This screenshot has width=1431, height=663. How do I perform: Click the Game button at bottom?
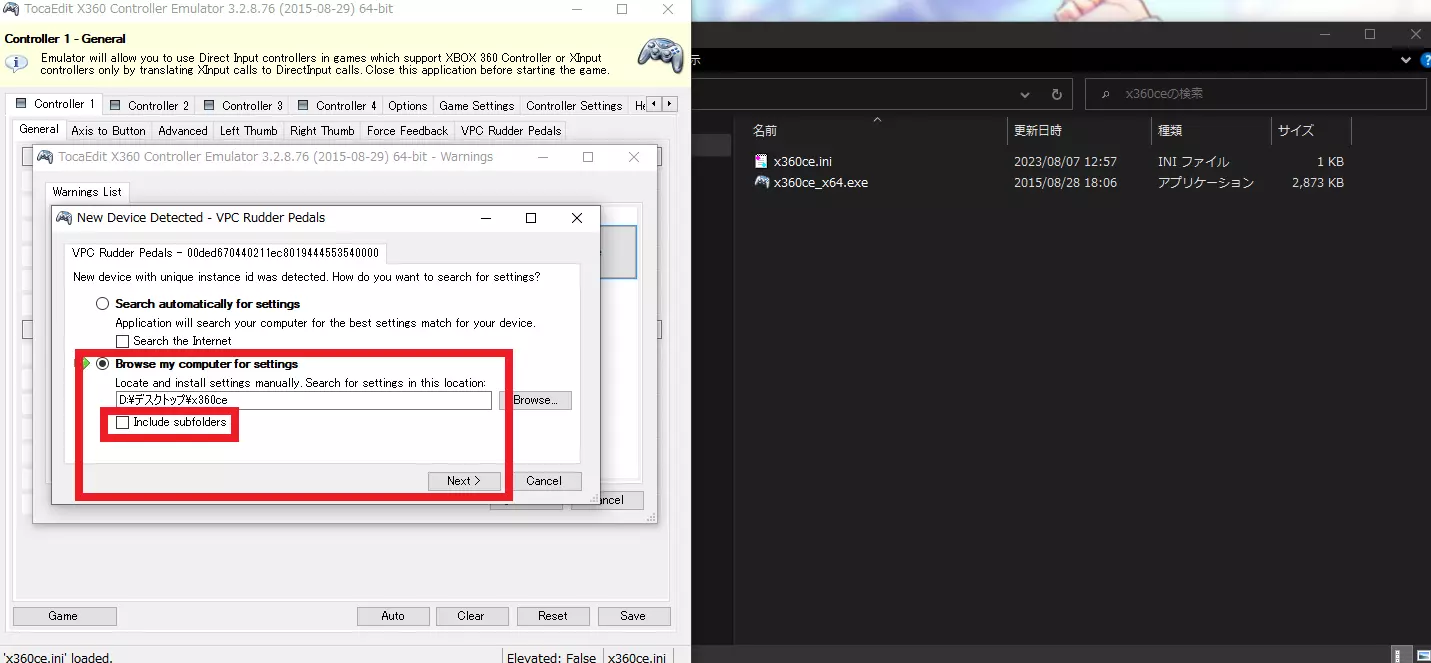click(63, 616)
